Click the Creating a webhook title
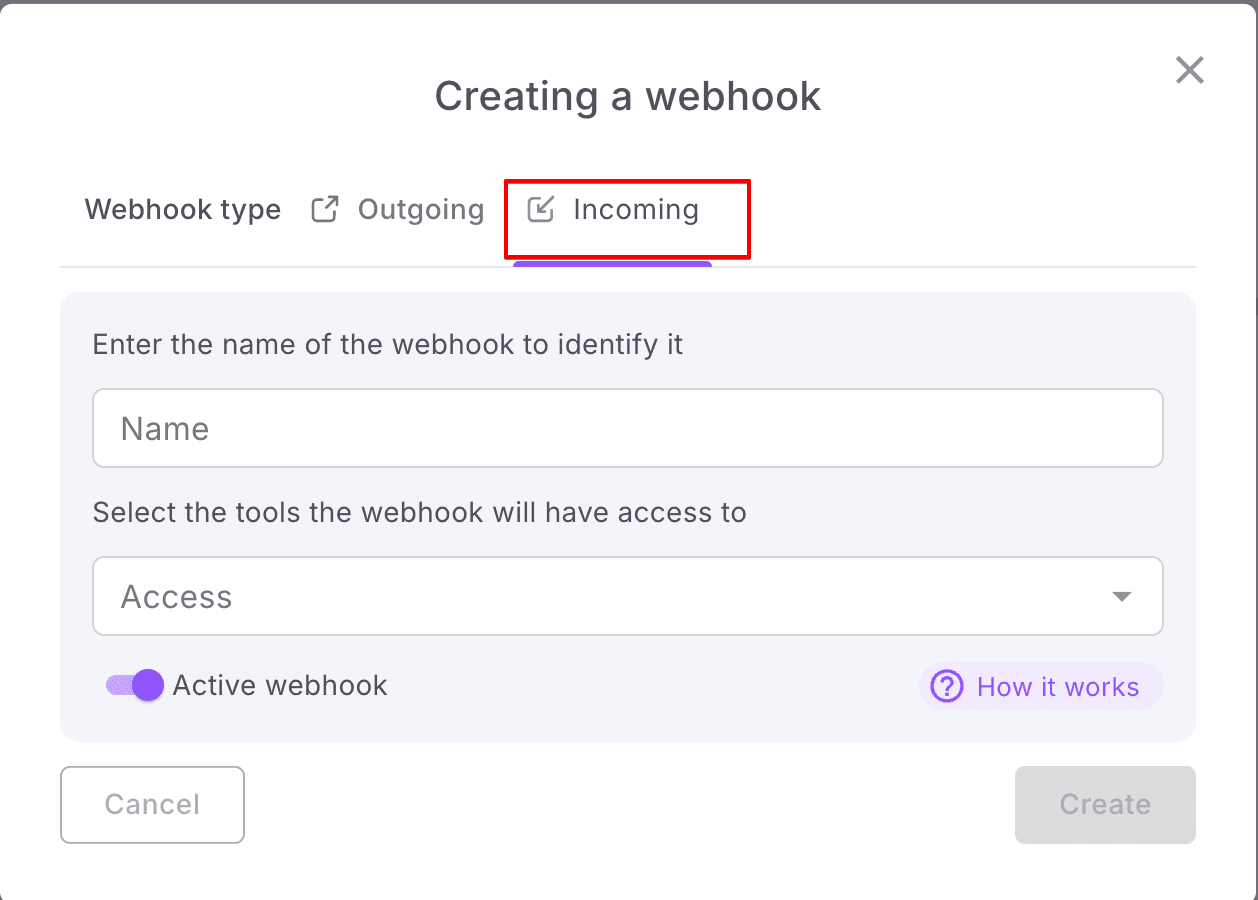The height and width of the screenshot is (900, 1258). [x=627, y=96]
